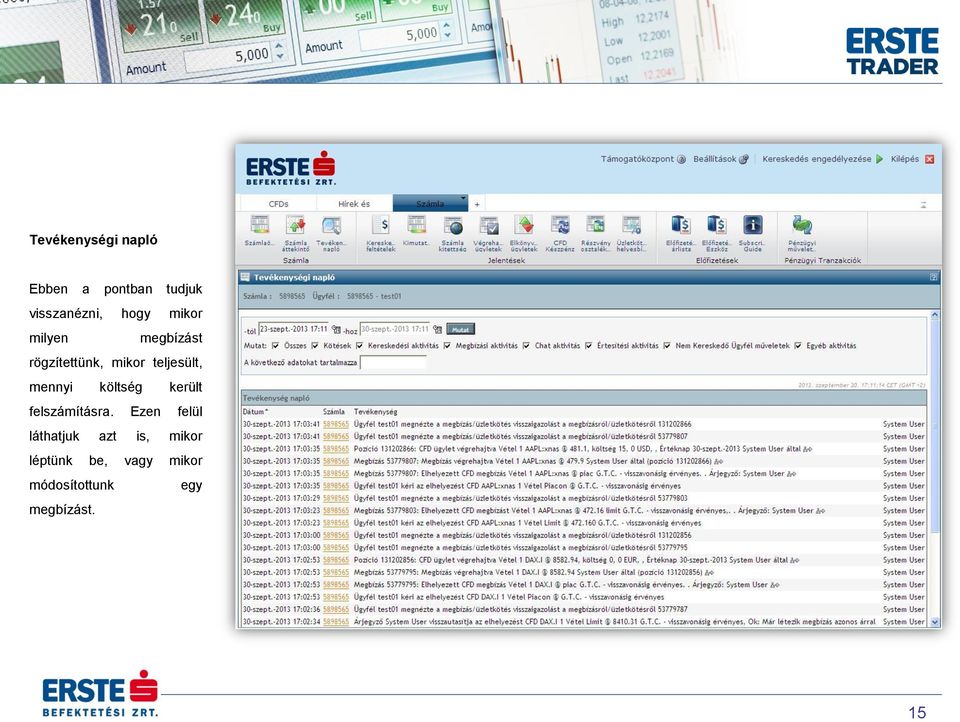
Task: Open the Számla tab dropdown arrow
Action: pyautogui.click(x=463, y=198)
